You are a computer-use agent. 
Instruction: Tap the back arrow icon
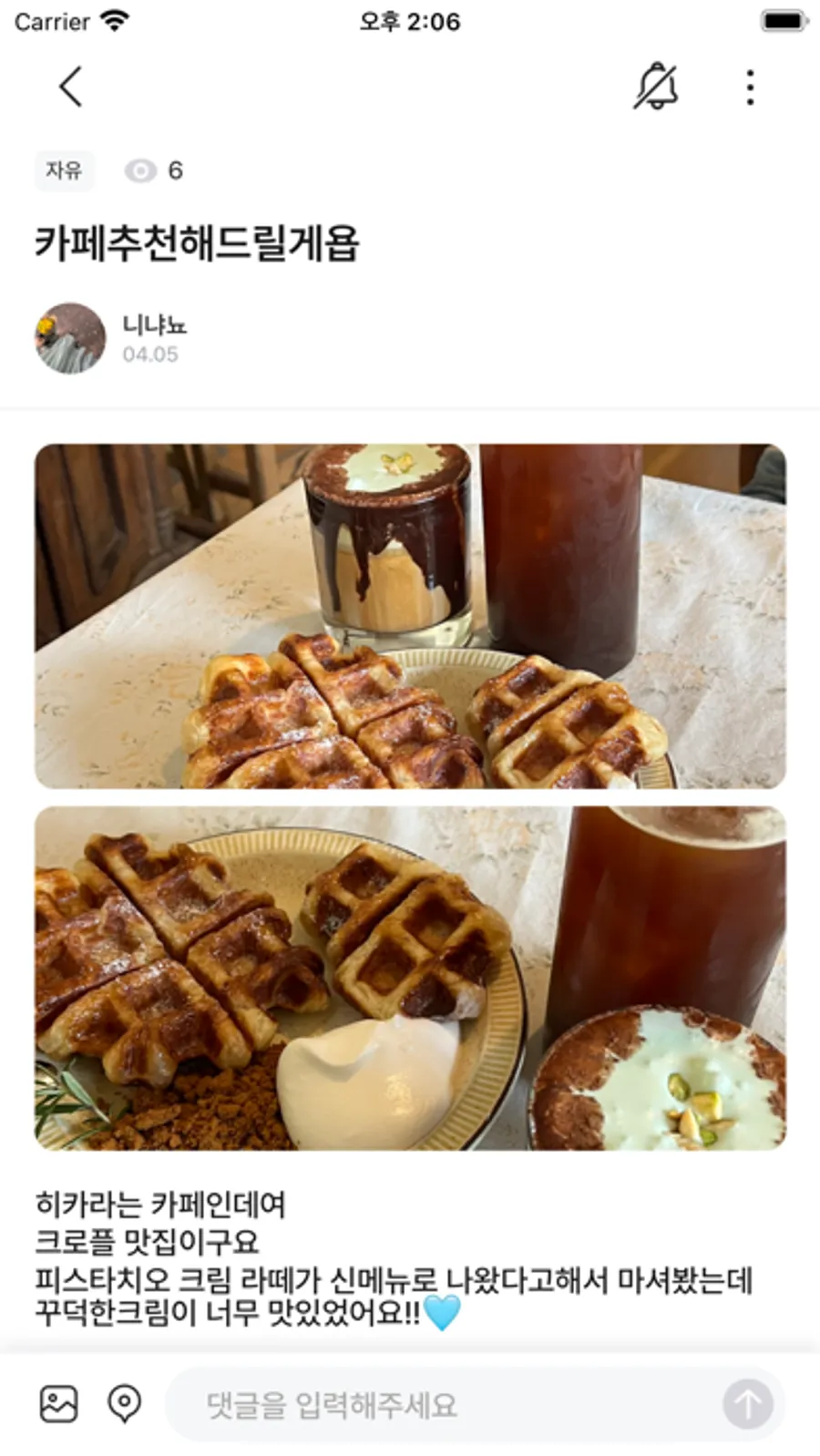point(71,87)
